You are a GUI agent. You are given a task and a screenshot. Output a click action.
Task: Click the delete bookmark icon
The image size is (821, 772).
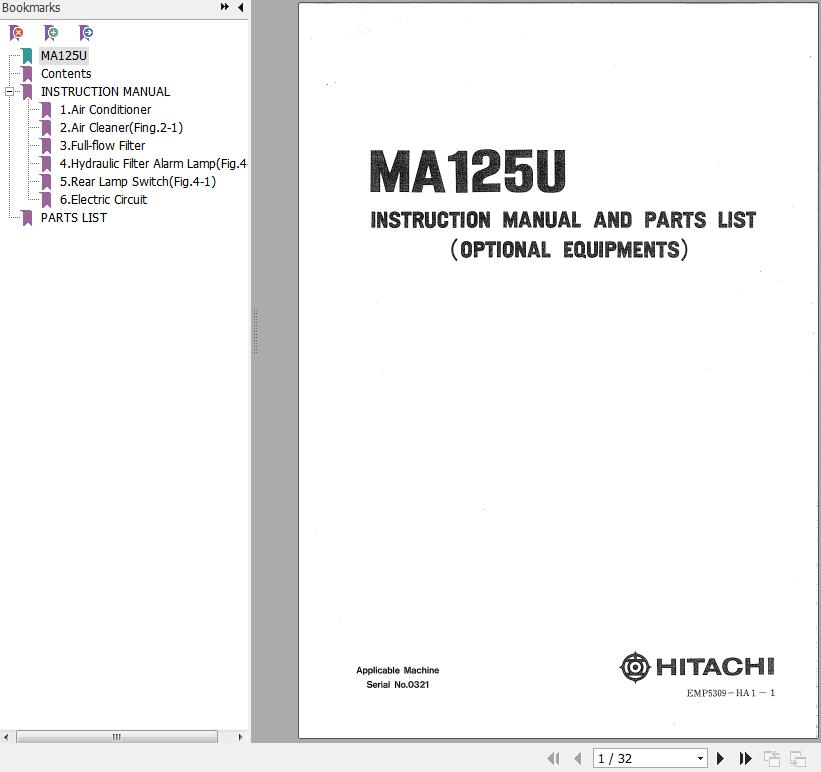16,33
